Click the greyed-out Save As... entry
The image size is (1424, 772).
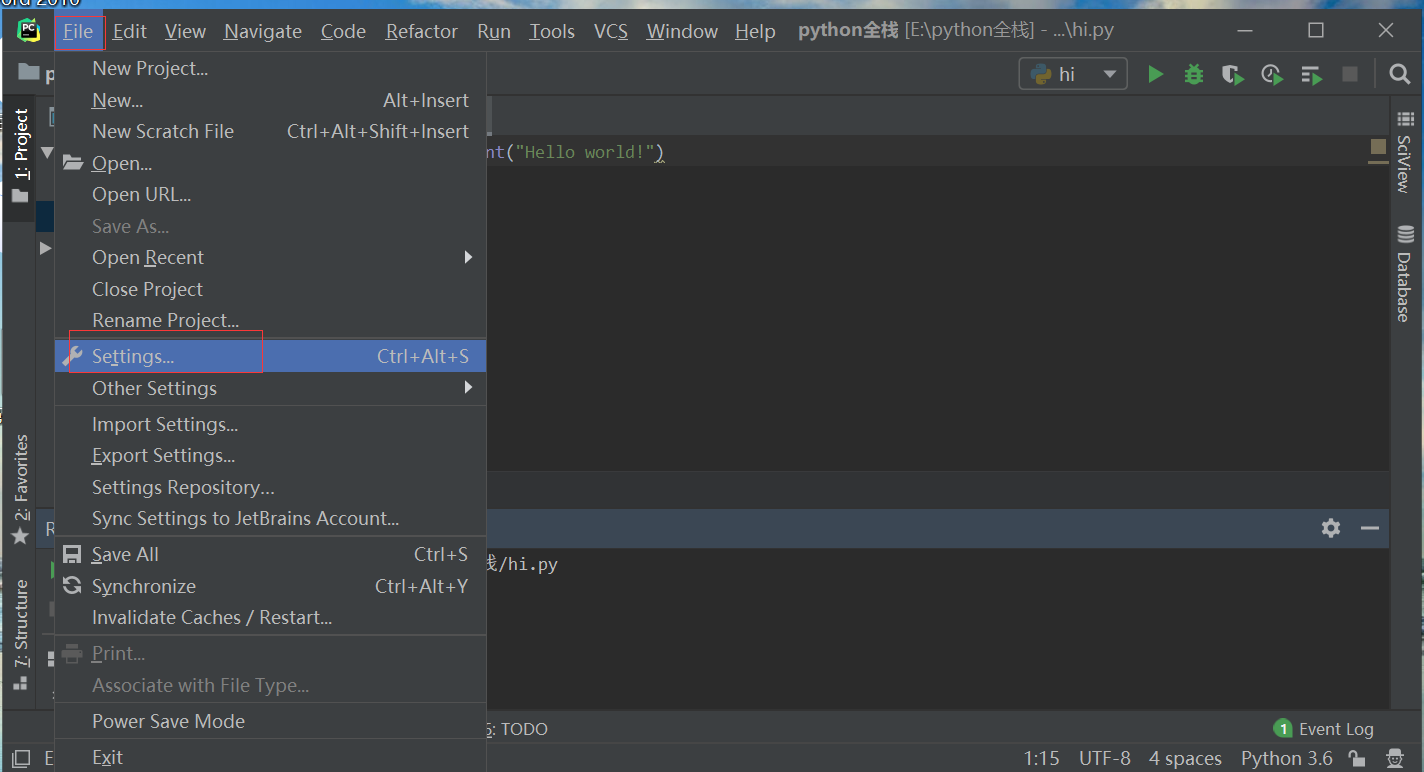coord(270,226)
